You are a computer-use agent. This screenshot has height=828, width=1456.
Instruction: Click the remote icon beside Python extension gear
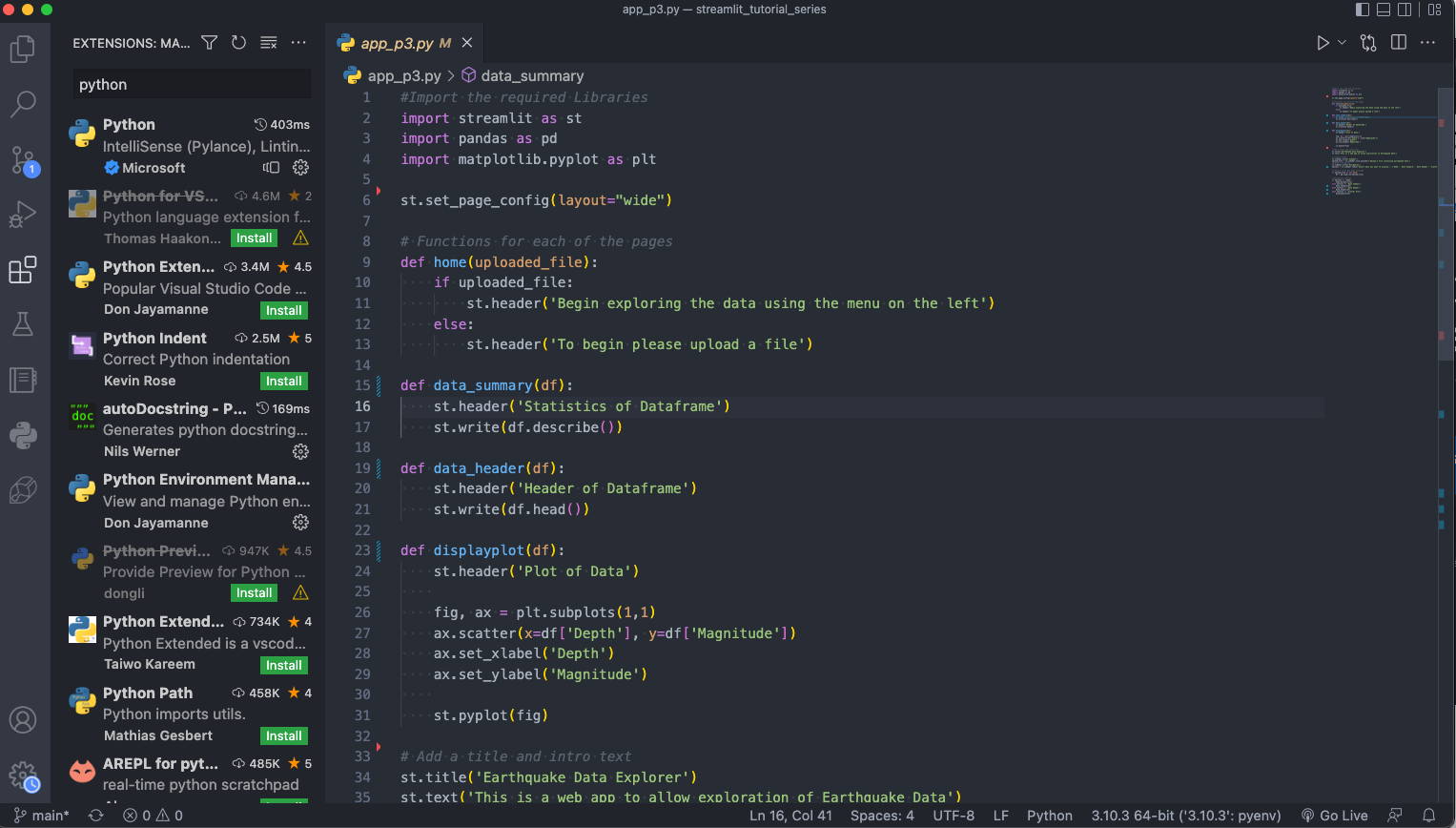coord(272,168)
